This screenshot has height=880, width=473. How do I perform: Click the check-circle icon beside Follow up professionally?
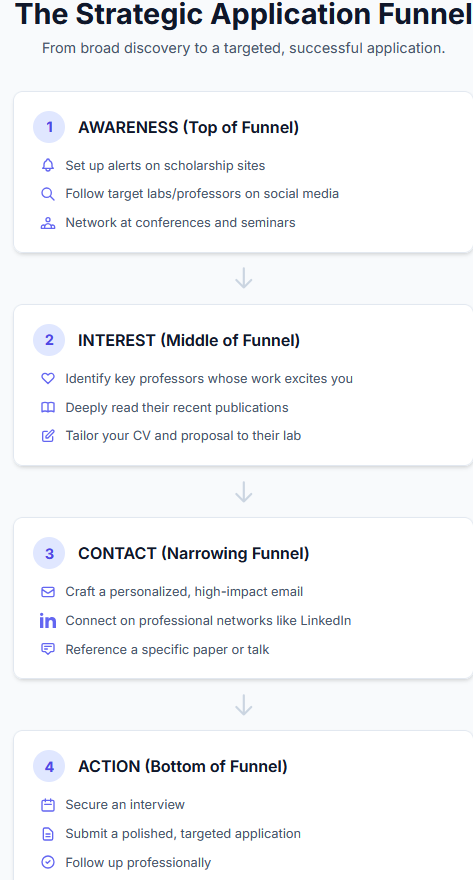coord(48,863)
